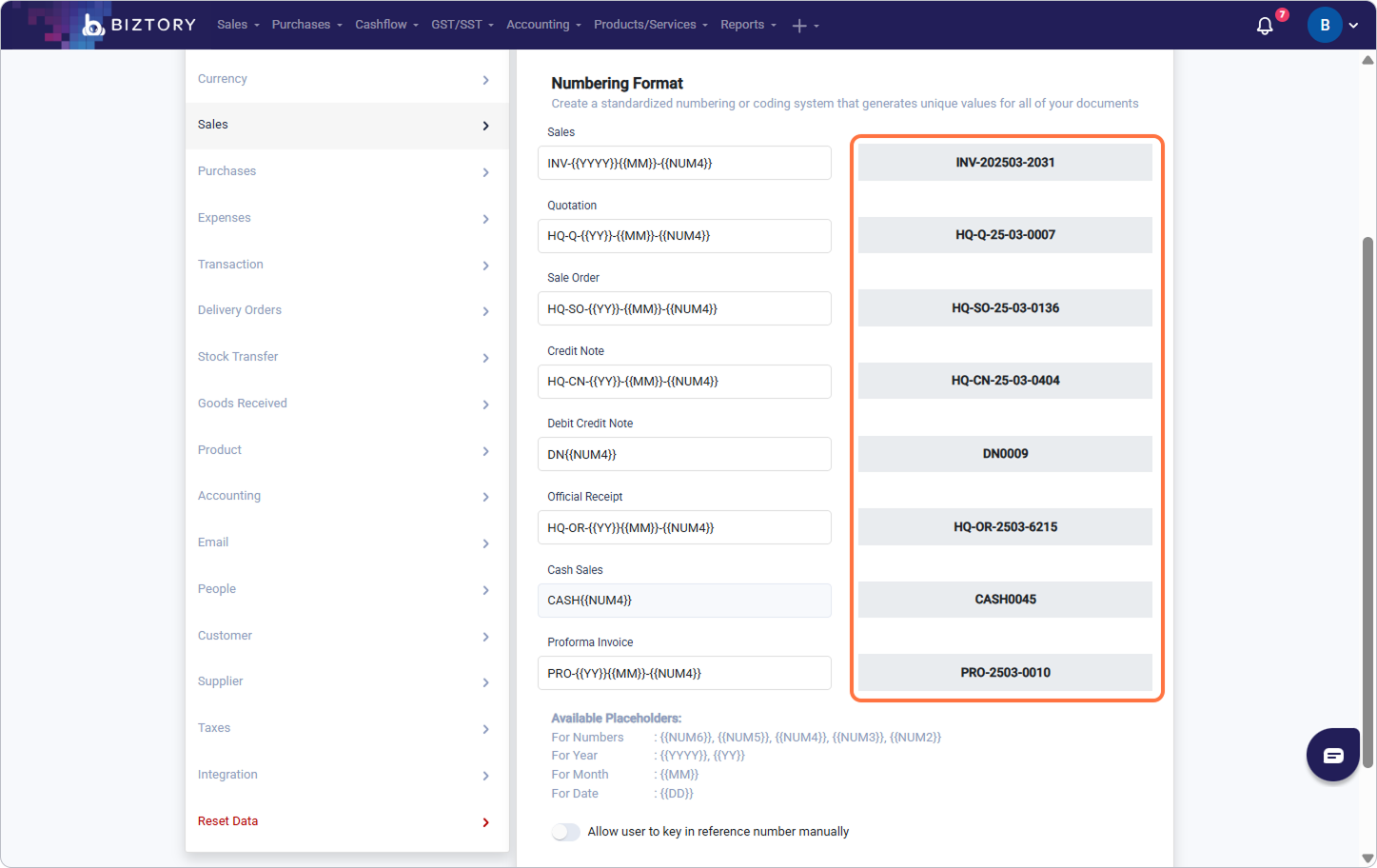Click the Biztory logo
Image resolution: width=1377 pixels, height=868 pixels.
click(139, 25)
